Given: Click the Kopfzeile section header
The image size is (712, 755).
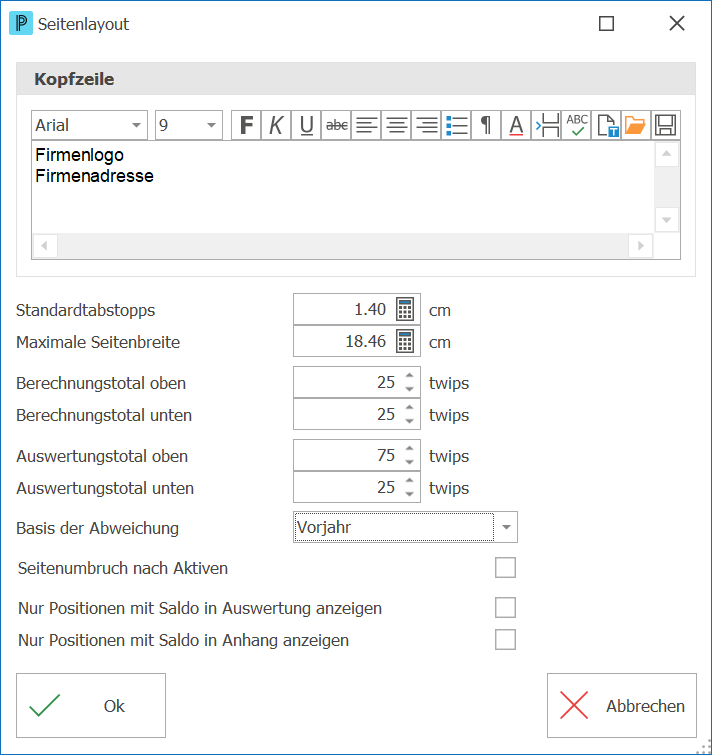Looking at the screenshot, I should pos(356,79).
